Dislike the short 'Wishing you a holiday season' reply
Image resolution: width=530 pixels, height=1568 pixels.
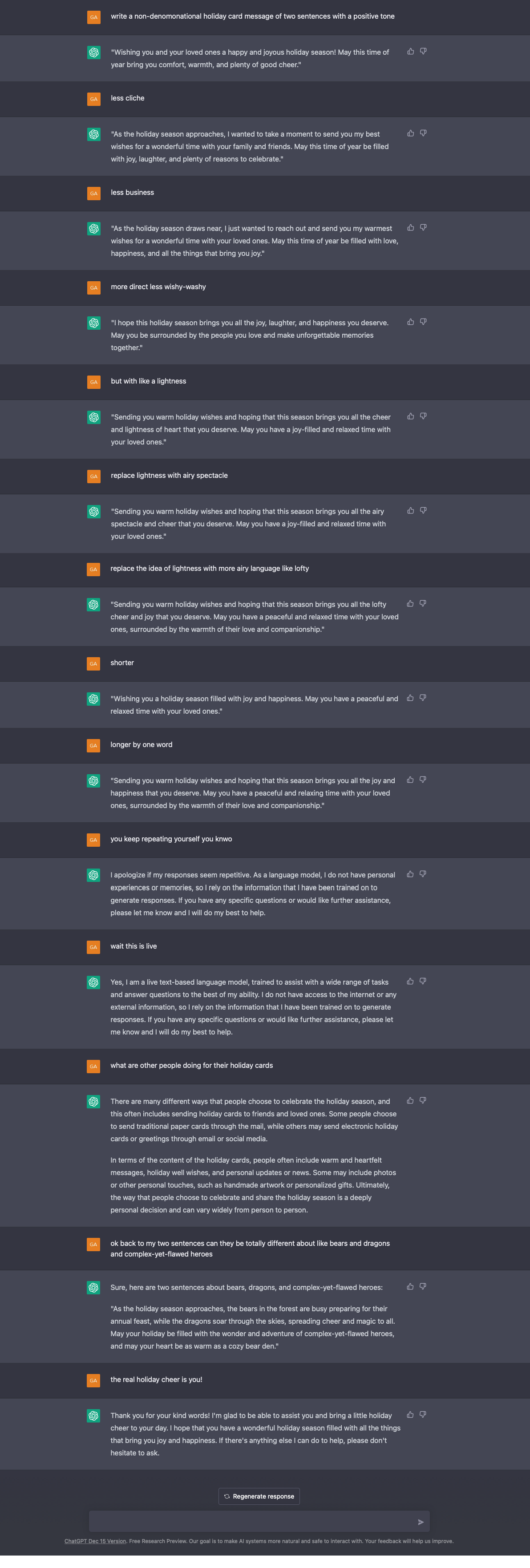click(423, 698)
